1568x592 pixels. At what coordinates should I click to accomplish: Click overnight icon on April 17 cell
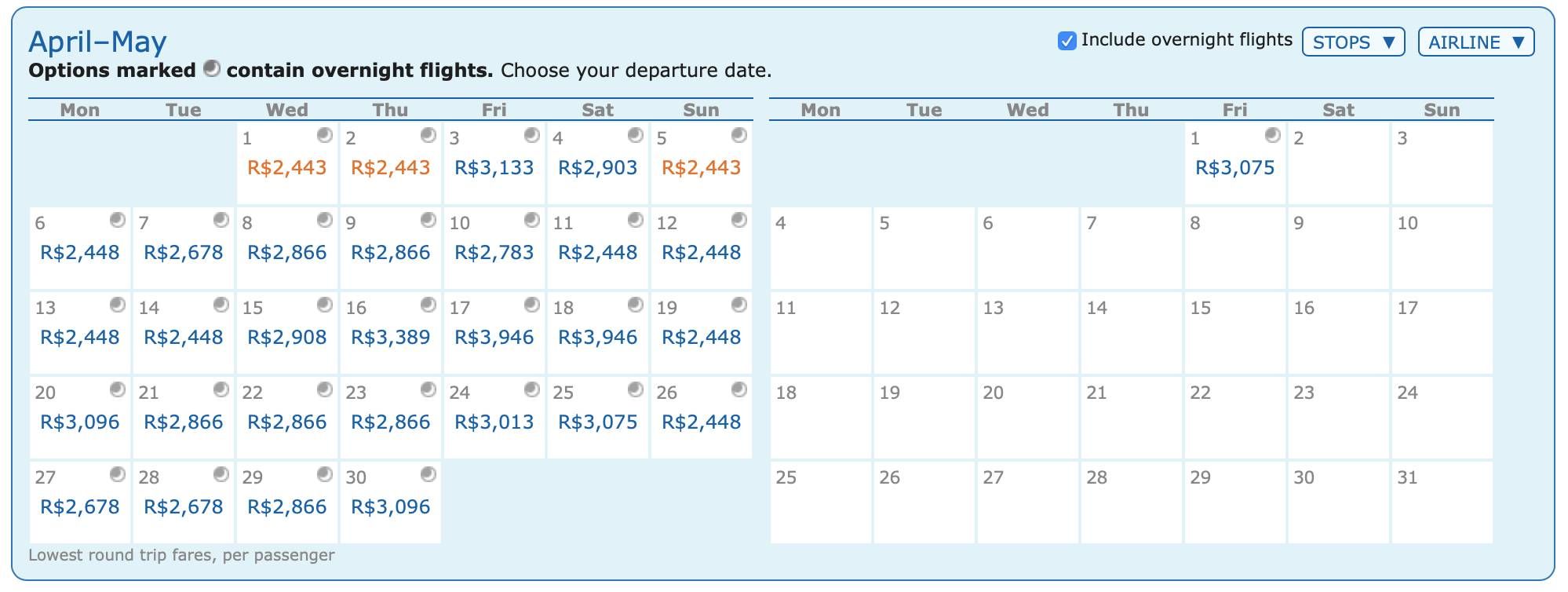(532, 305)
